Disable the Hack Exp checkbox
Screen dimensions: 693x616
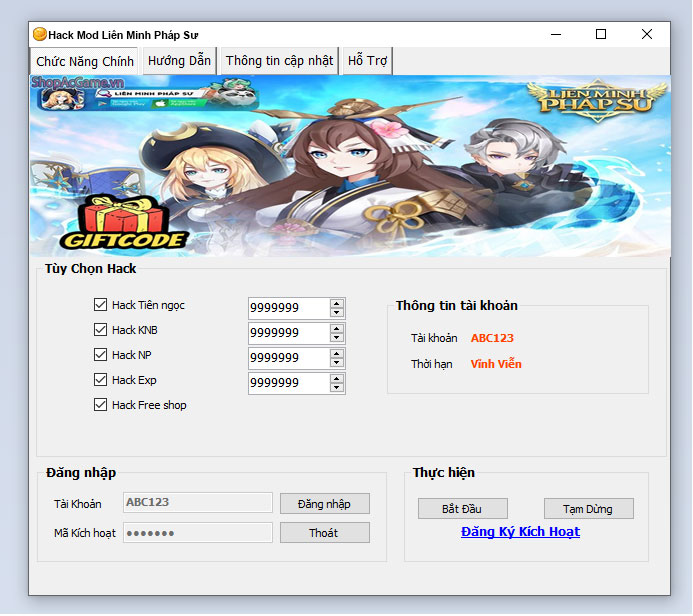(100, 380)
